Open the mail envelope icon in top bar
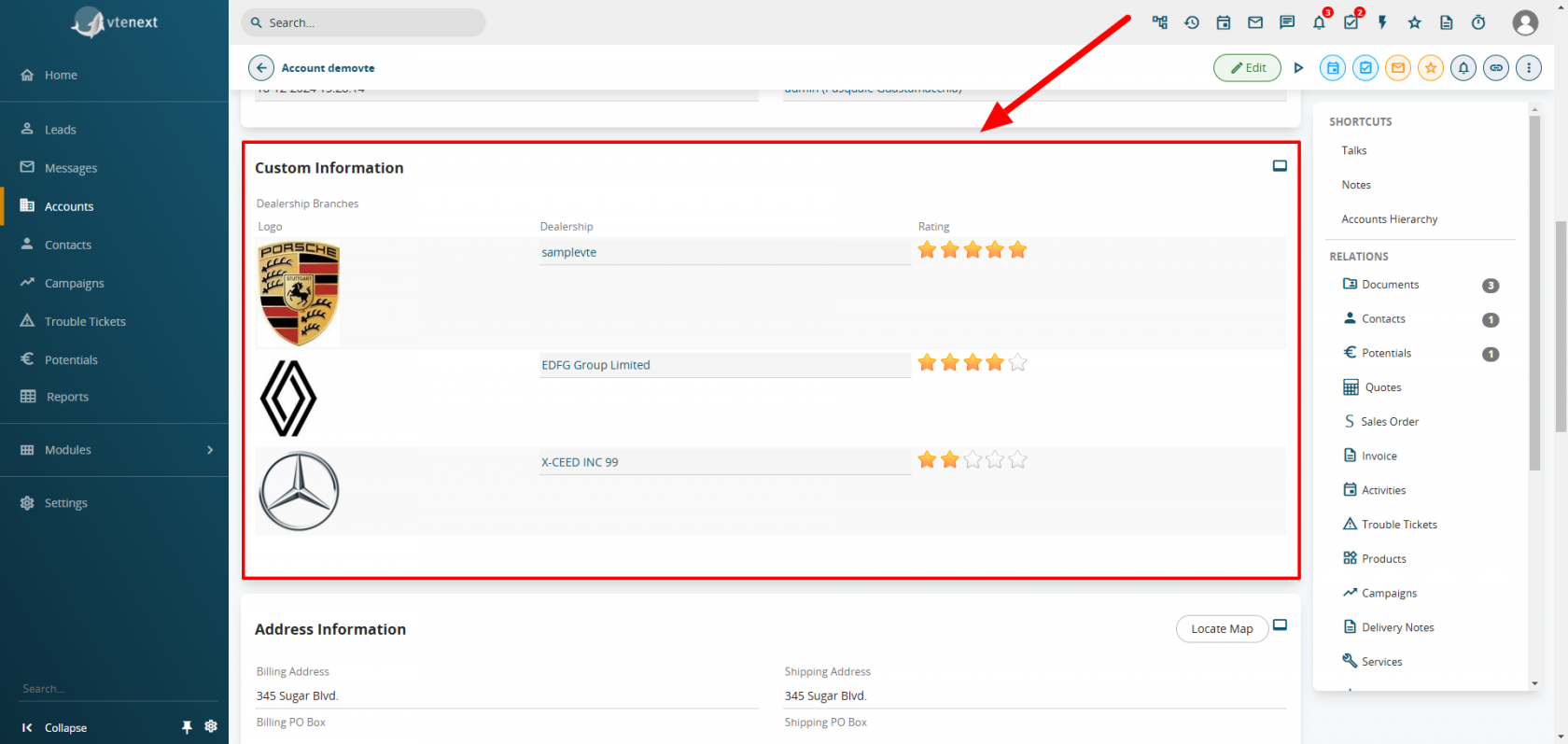The image size is (1568, 744). click(x=1255, y=22)
